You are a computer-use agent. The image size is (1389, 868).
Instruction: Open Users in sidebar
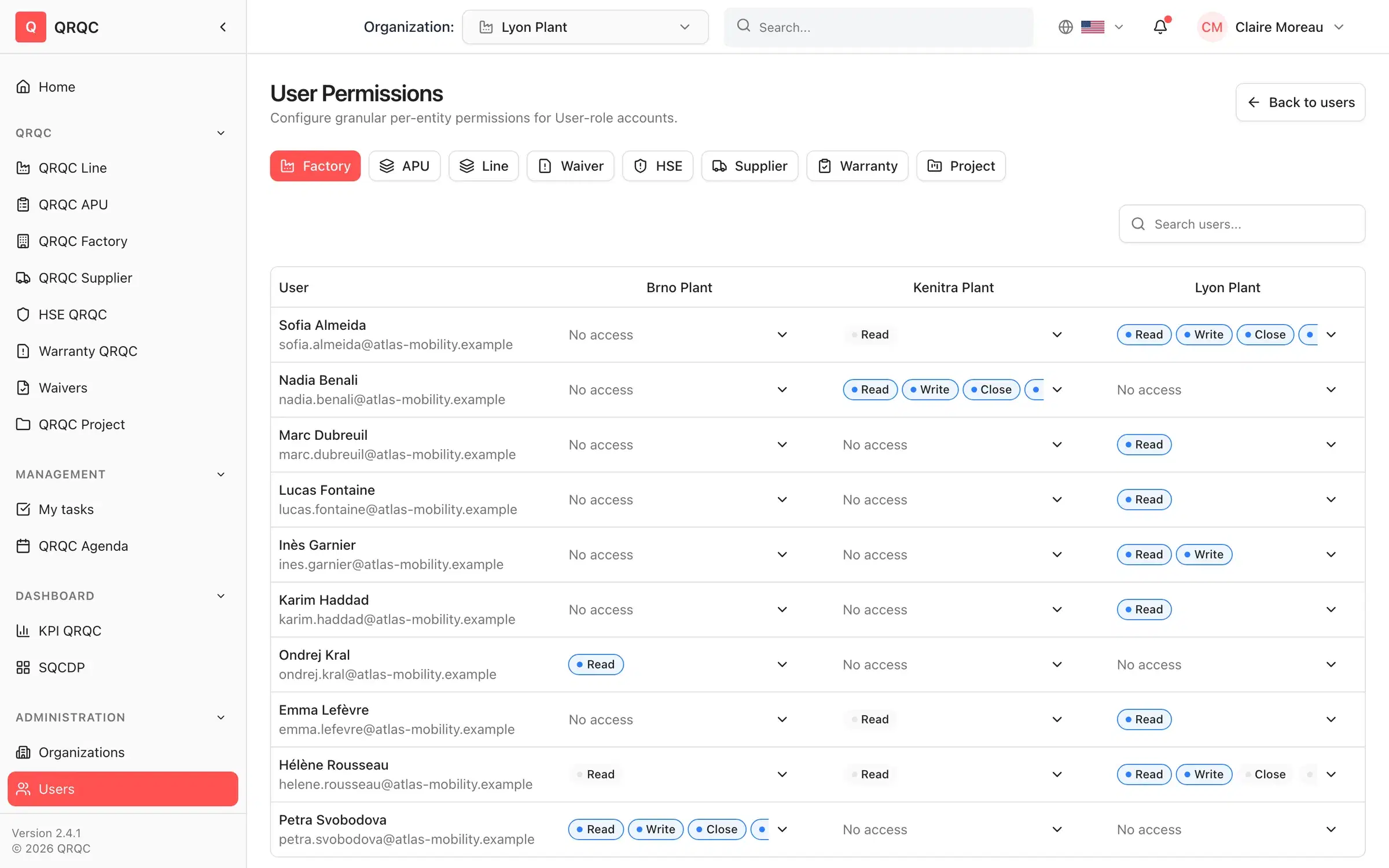[123, 789]
